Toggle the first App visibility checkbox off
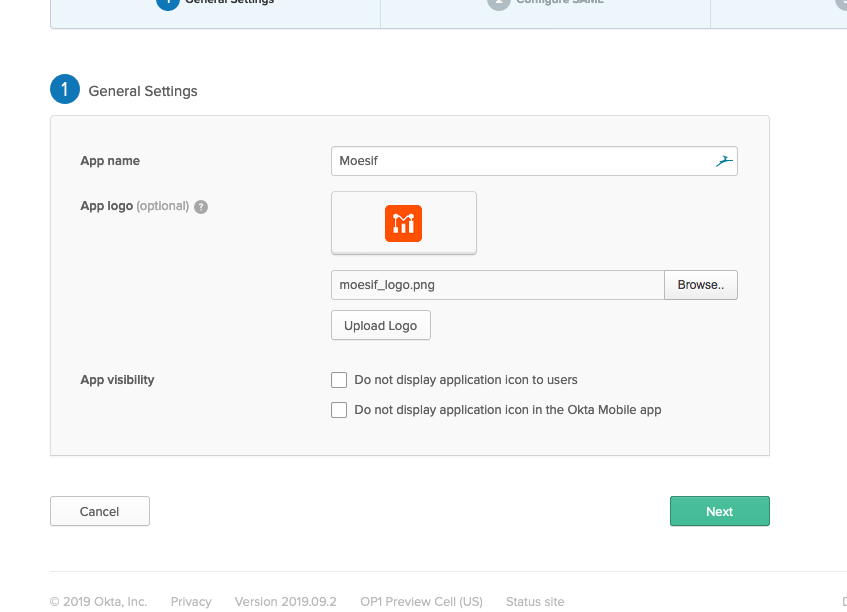Screen dimensions: 847x612 [339, 380]
